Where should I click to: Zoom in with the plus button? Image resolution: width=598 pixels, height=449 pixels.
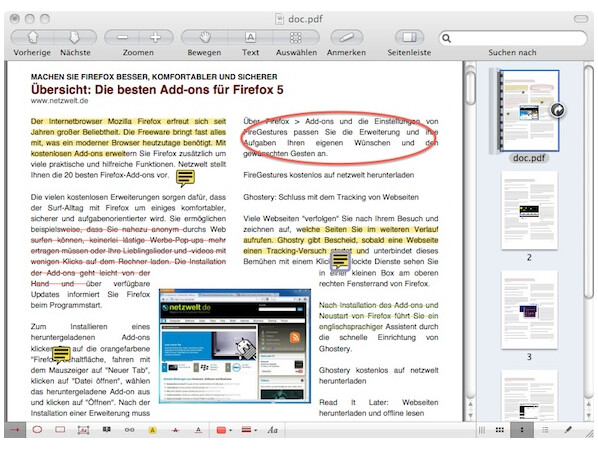(x=156, y=37)
